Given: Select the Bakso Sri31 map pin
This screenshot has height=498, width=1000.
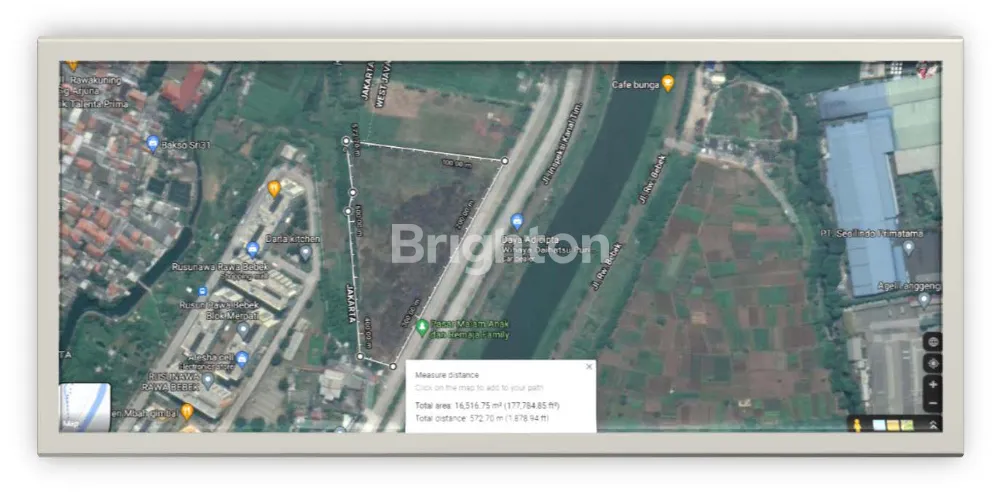Looking at the screenshot, I should [152, 143].
